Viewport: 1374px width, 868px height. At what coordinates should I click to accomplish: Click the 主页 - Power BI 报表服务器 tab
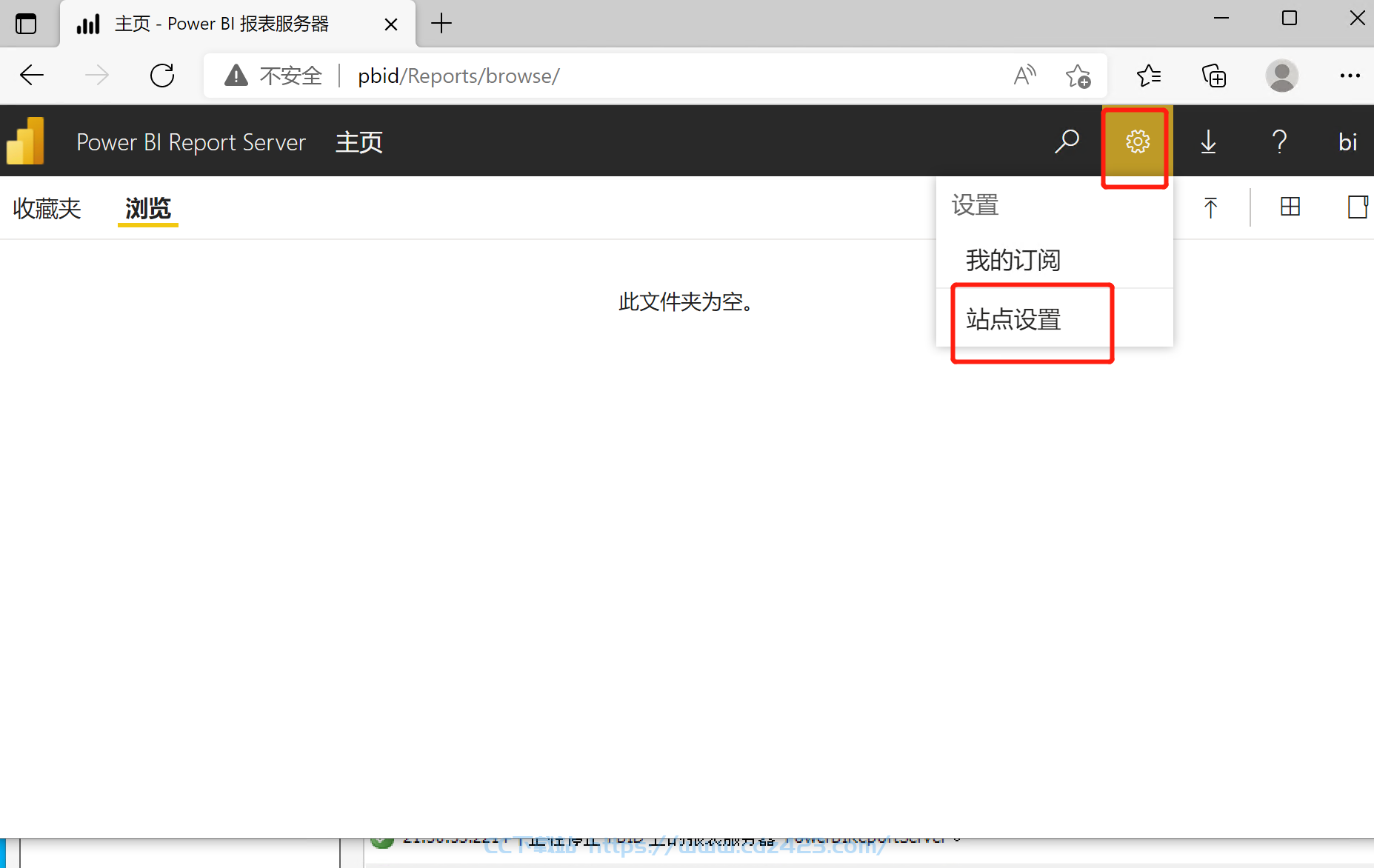pos(237,24)
